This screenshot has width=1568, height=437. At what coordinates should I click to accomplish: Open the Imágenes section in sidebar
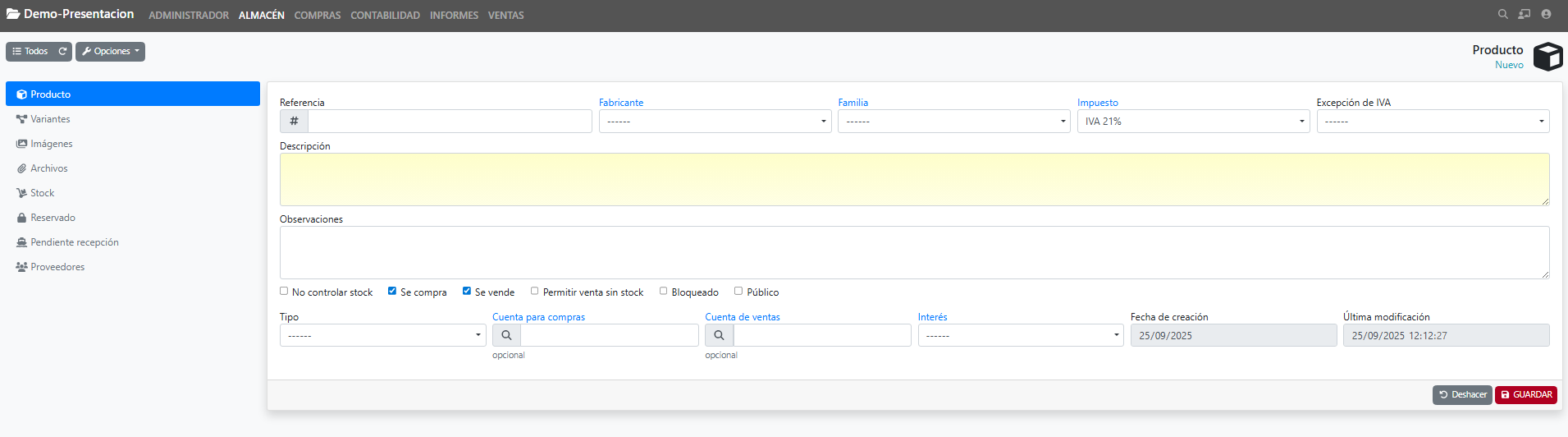pos(51,144)
